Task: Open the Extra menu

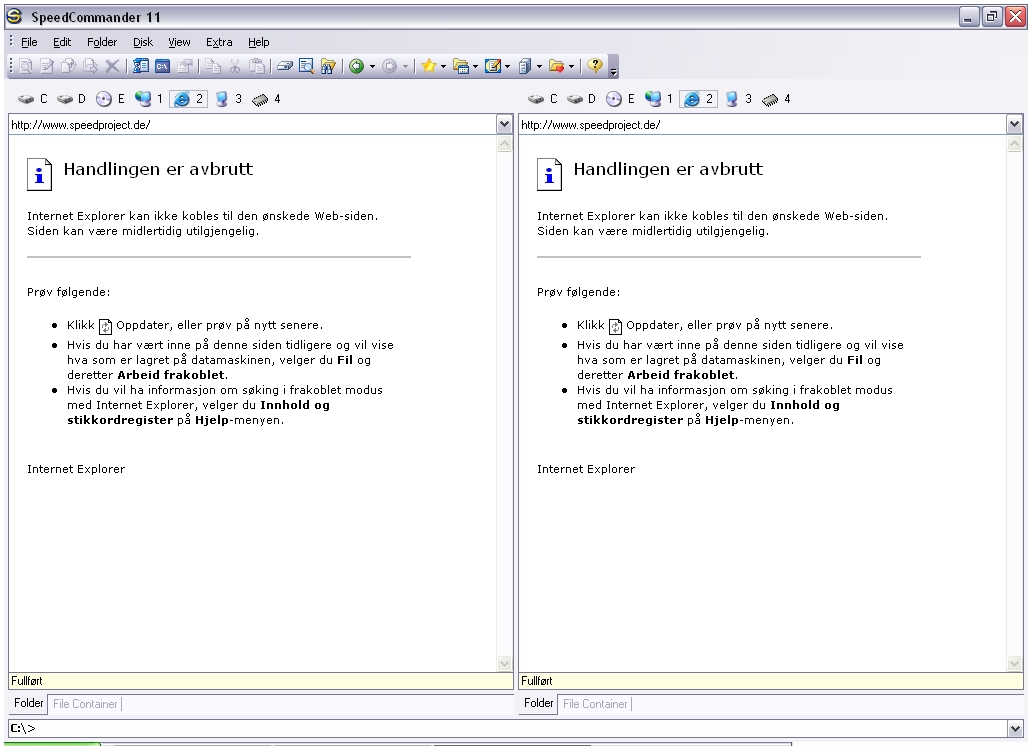Action: coord(219,42)
